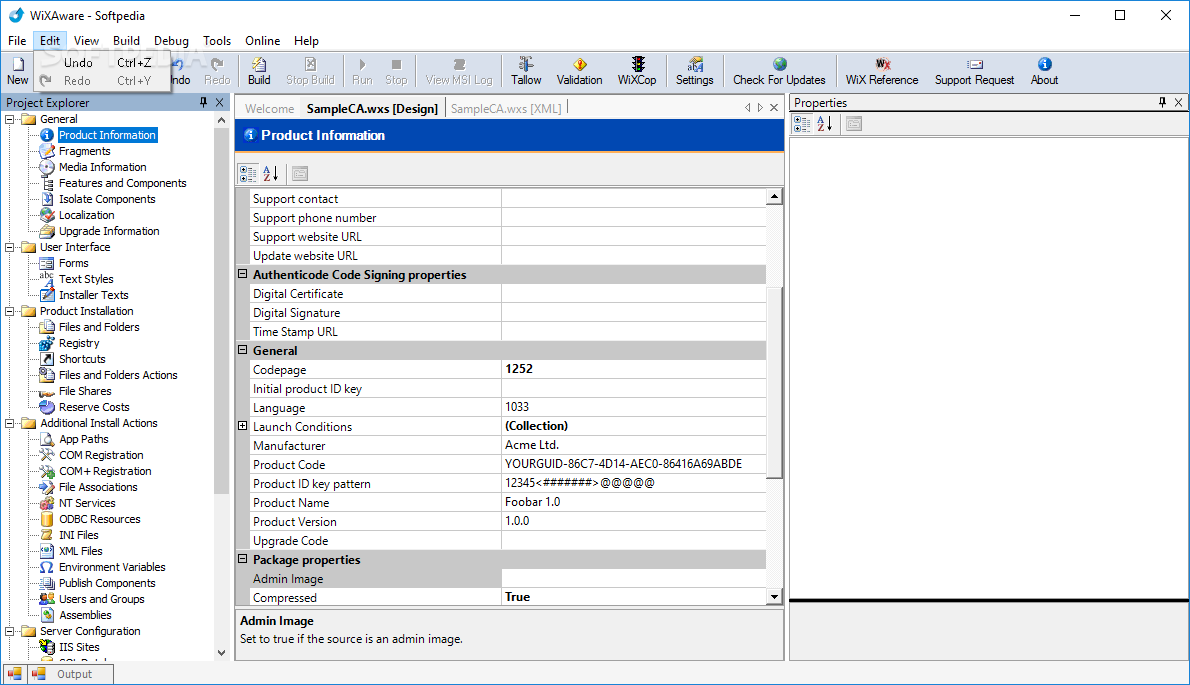This screenshot has height=685, width=1190.
Task: Open the Debug menu
Action: tap(172, 41)
